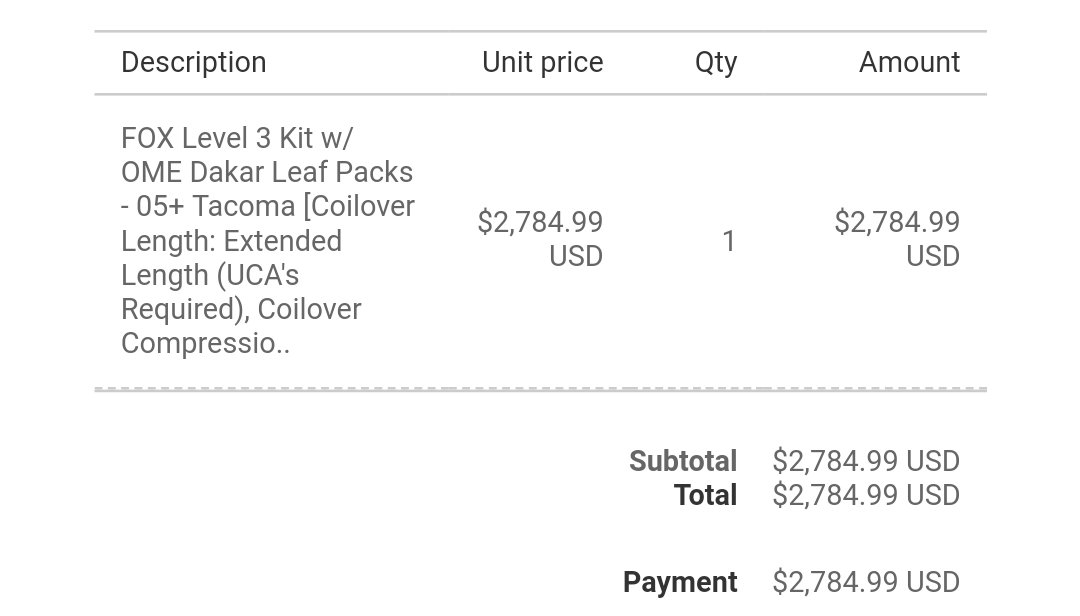The image size is (1080, 616).
Task: Click the Amount column header
Action: pyautogui.click(x=909, y=63)
